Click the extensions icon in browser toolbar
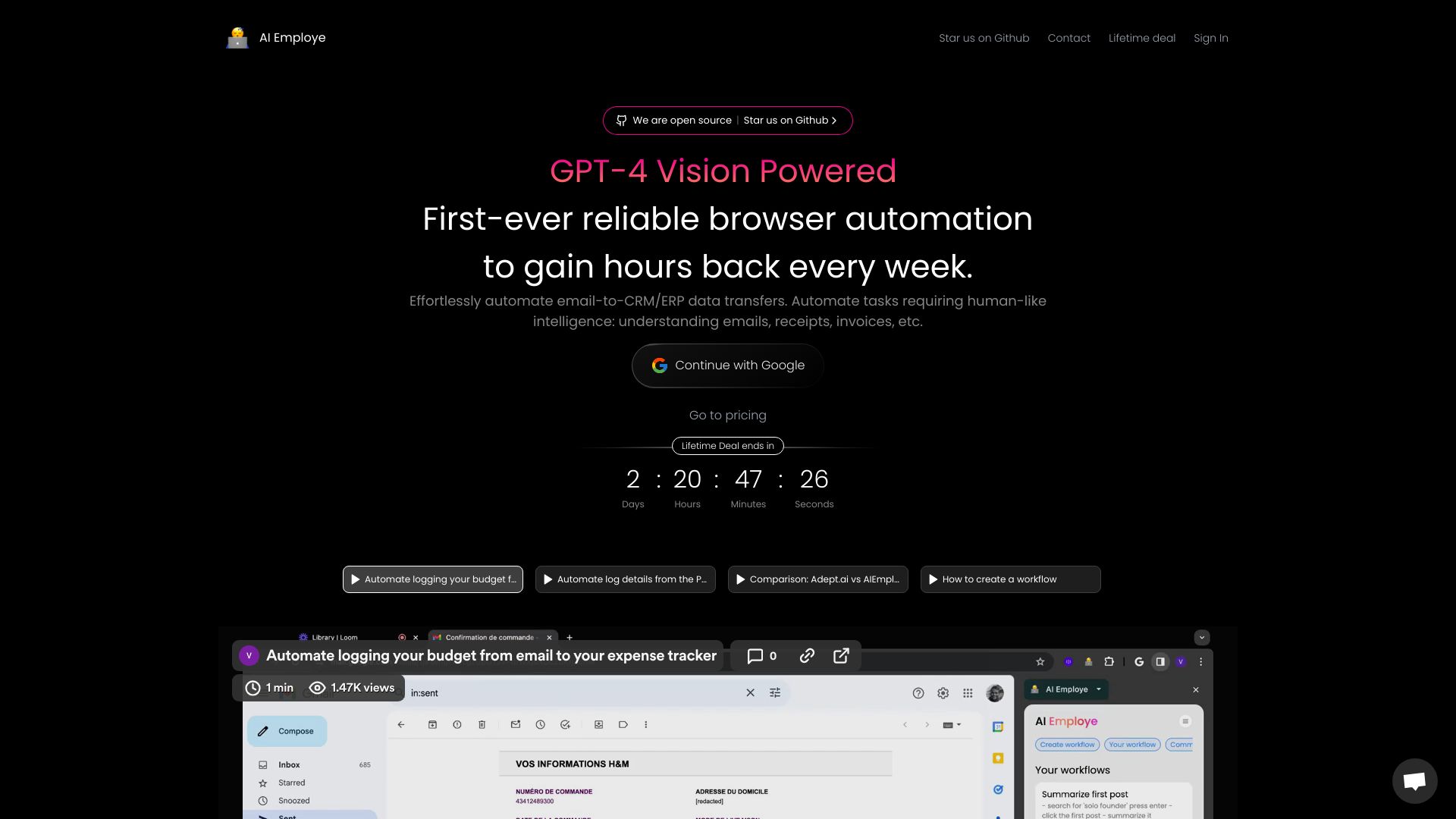 pos(1109,661)
